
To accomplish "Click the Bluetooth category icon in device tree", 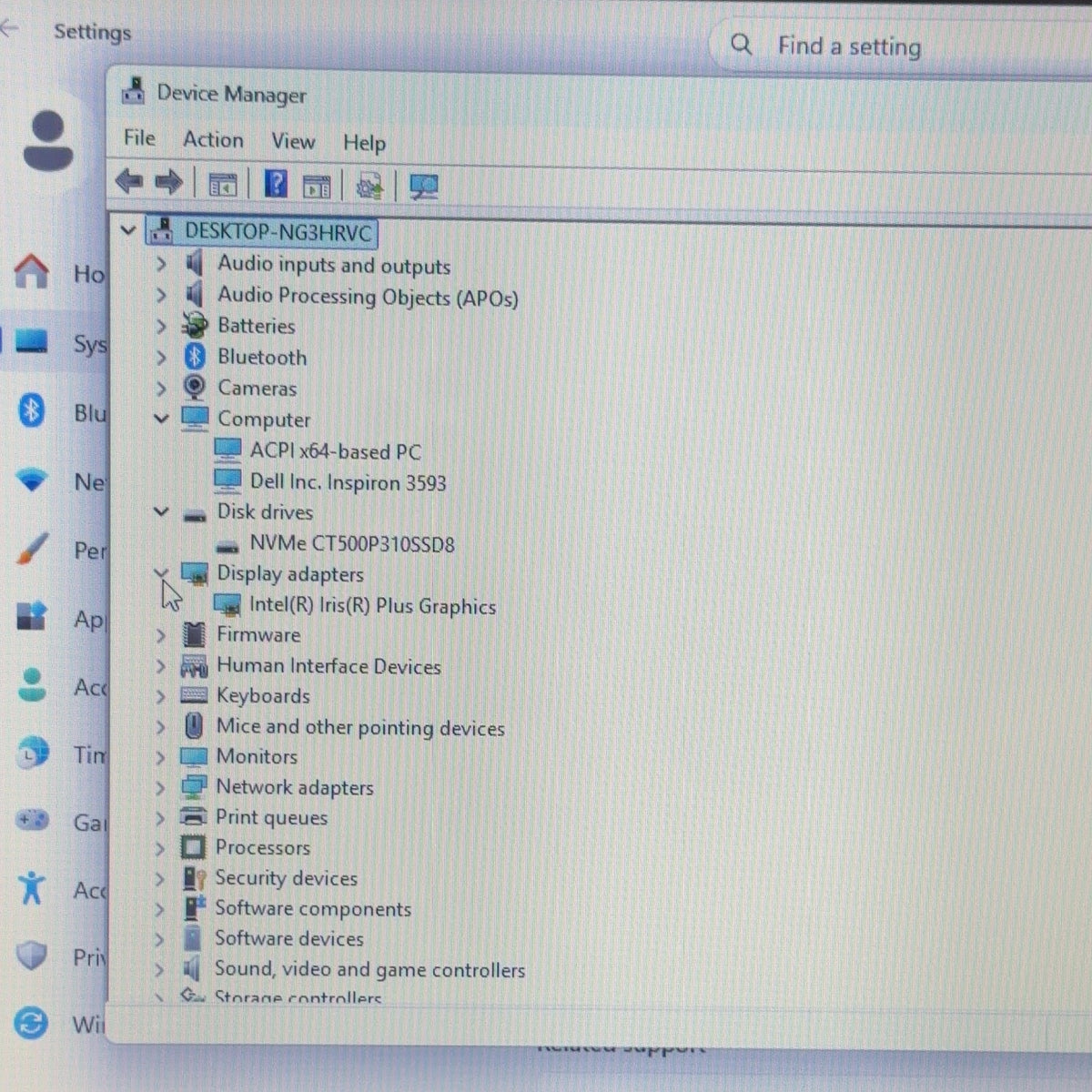I will tap(195, 357).
